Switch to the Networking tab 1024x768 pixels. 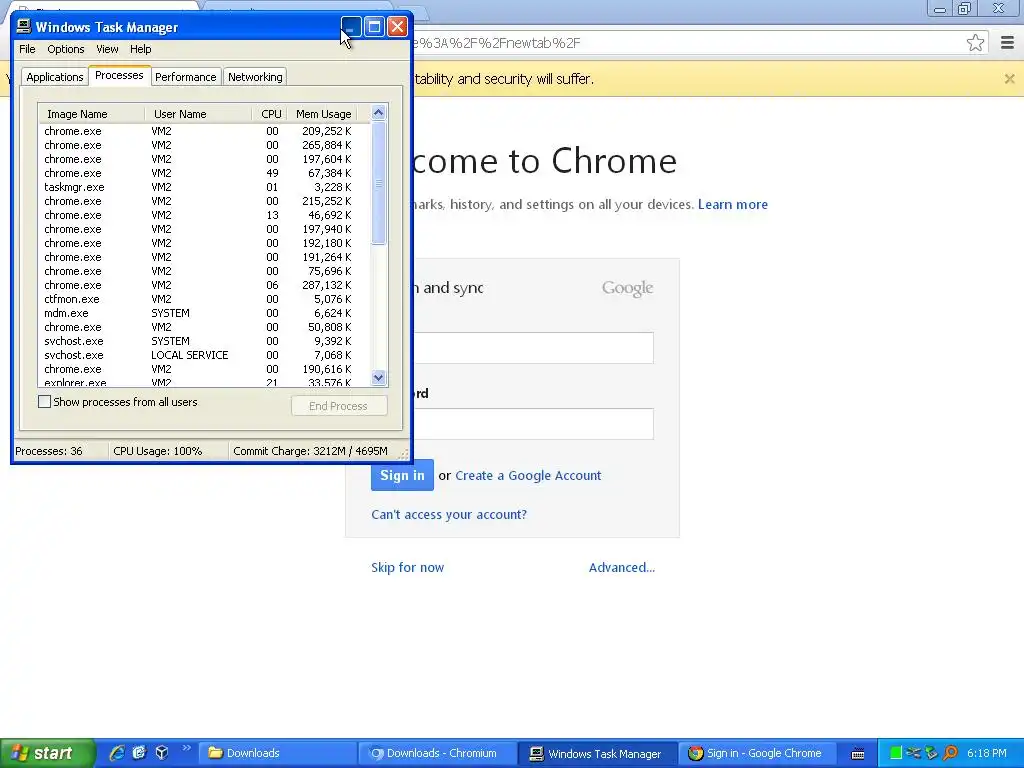(x=255, y=77)
